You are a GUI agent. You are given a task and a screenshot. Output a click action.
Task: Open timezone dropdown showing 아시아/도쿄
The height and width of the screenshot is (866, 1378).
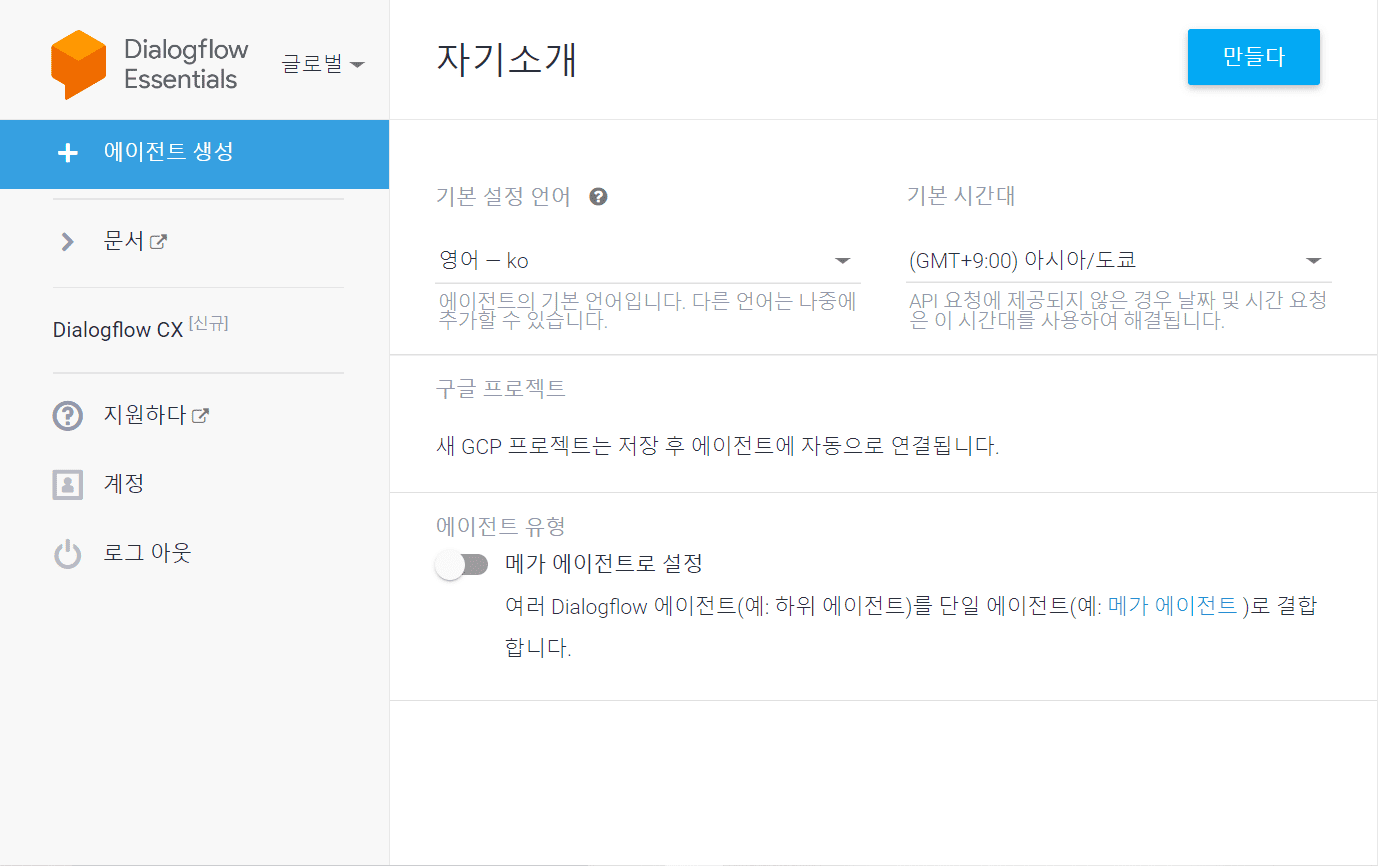[x=1118, y=261]
